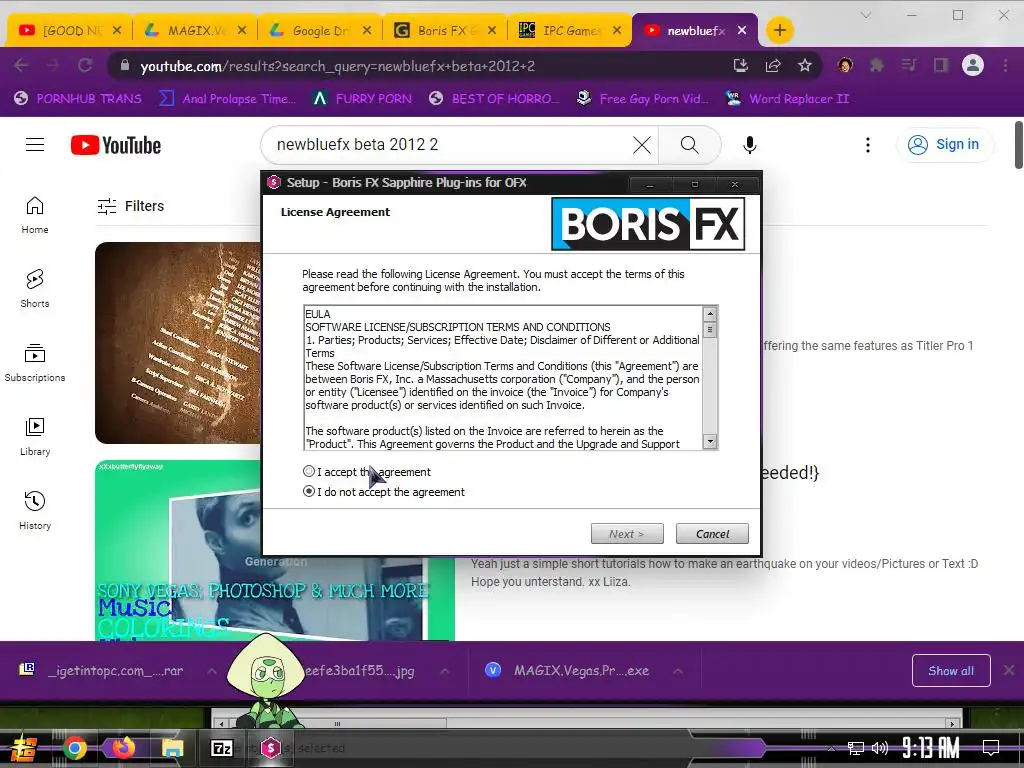Start voice search with microphone icon
This screenshot has width=1024, height=768.
click(750, 145)
